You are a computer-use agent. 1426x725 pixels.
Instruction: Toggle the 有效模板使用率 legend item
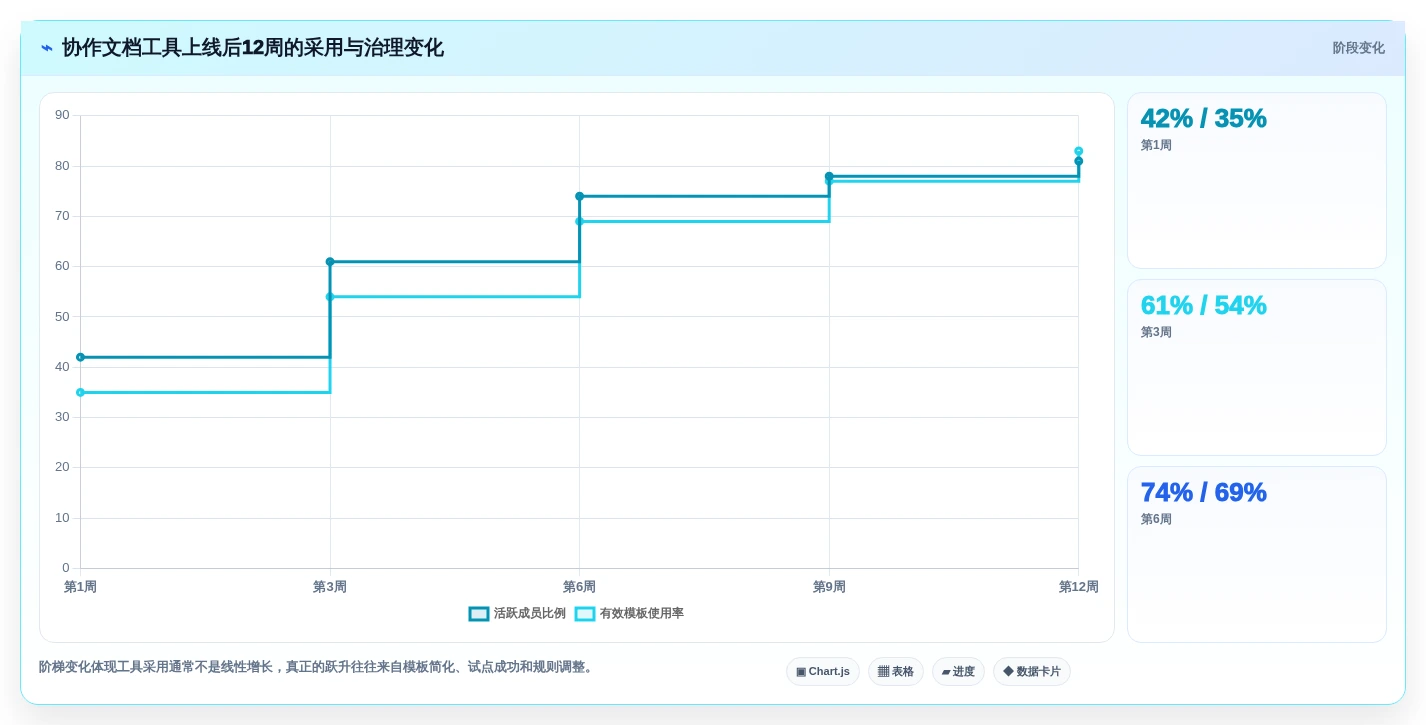(629, 613)
